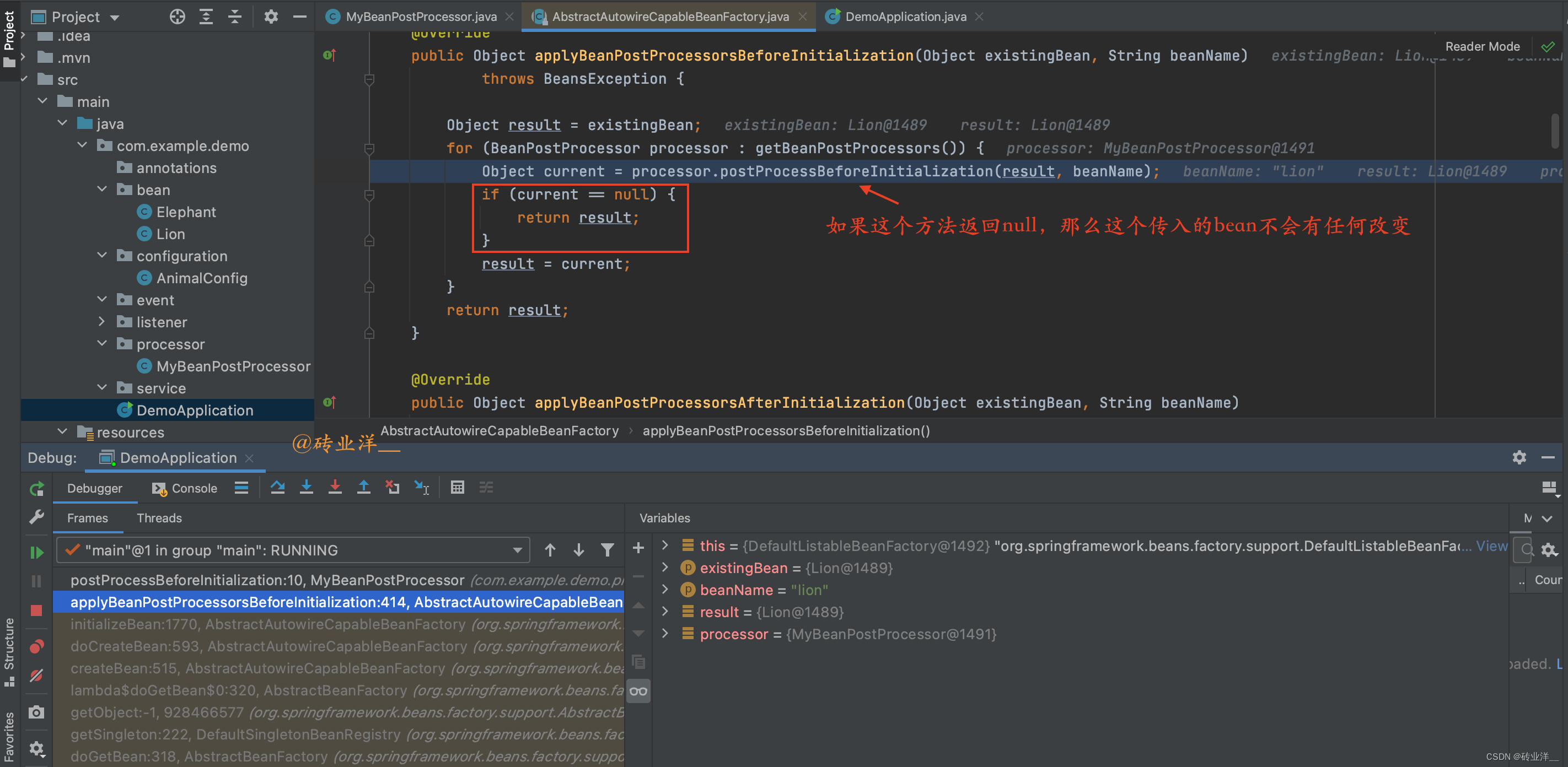Open the Console tab

pyautogui.click(x=185, y=488)
